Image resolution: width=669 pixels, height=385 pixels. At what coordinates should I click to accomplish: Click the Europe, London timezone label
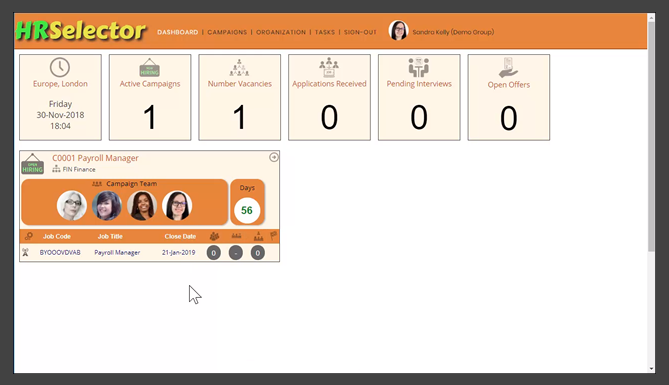[x=60, y=84]
